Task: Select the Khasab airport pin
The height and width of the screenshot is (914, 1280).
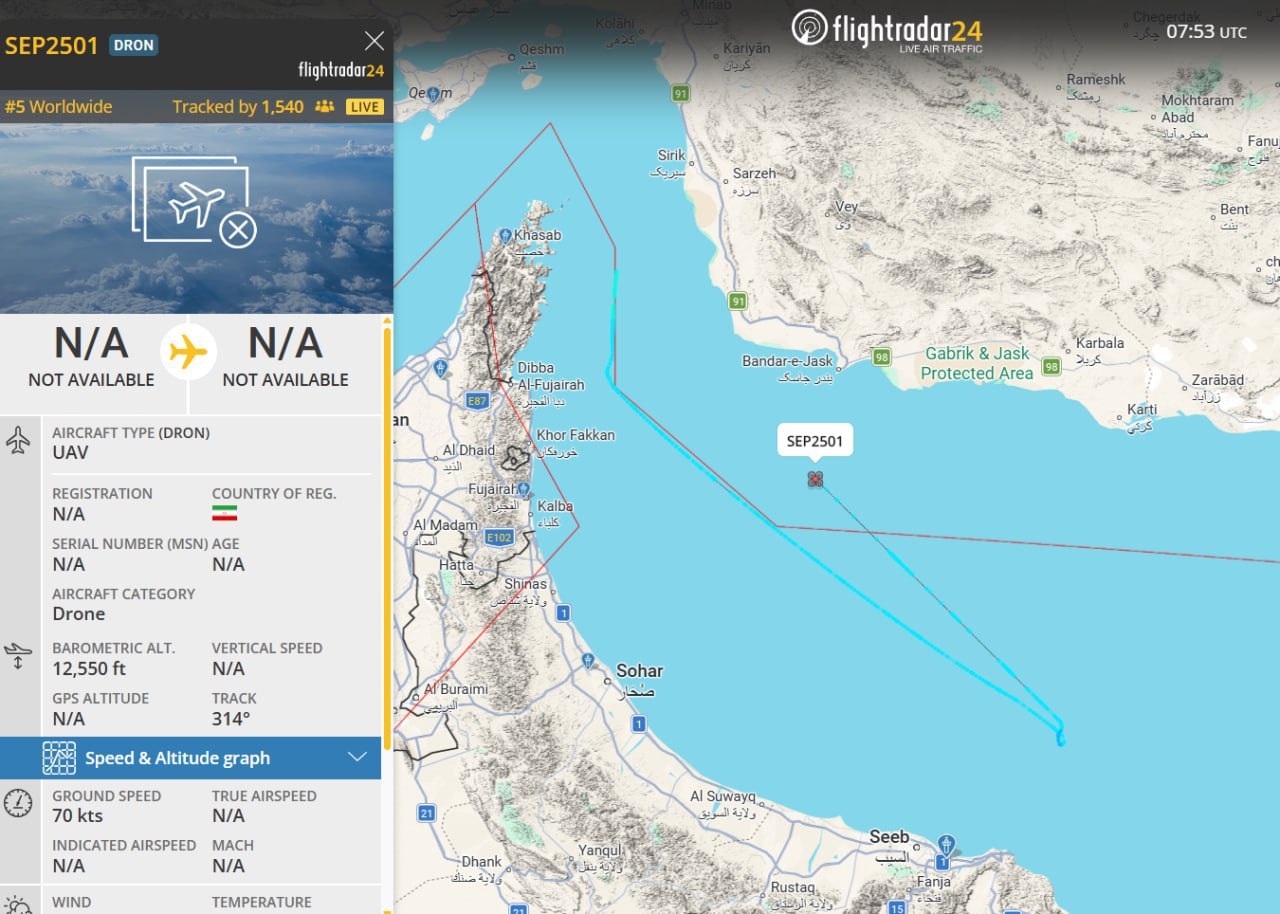Action: (x=504, y=235)
